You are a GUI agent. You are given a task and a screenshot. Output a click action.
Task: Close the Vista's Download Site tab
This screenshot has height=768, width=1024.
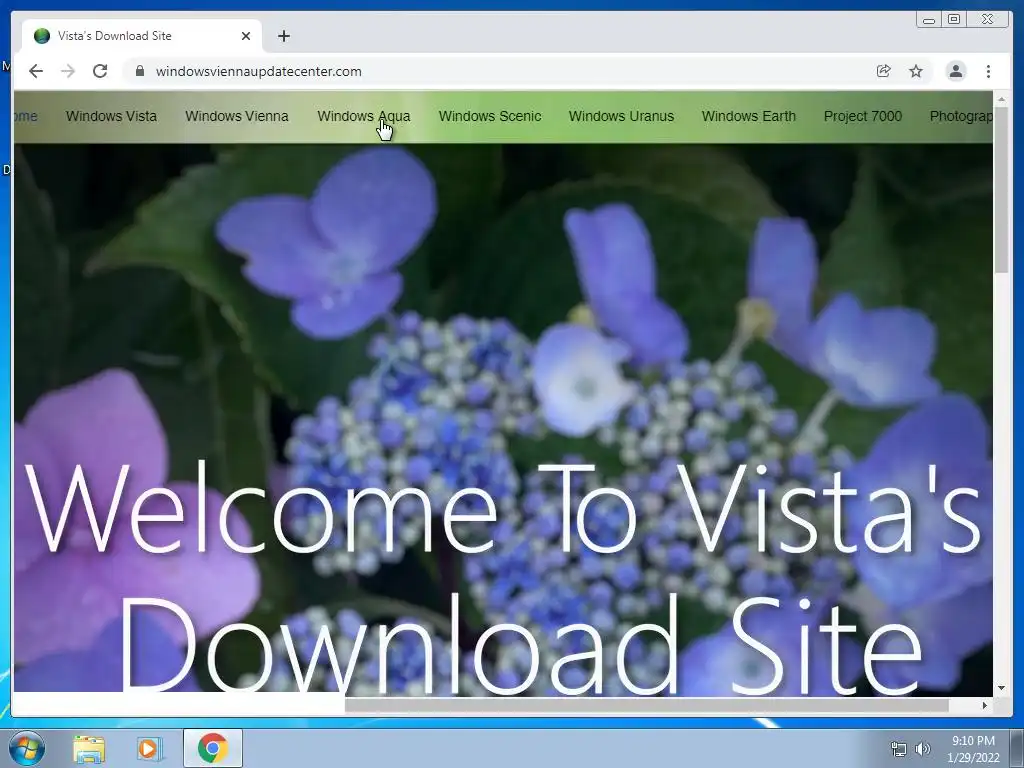pos(246,36)
